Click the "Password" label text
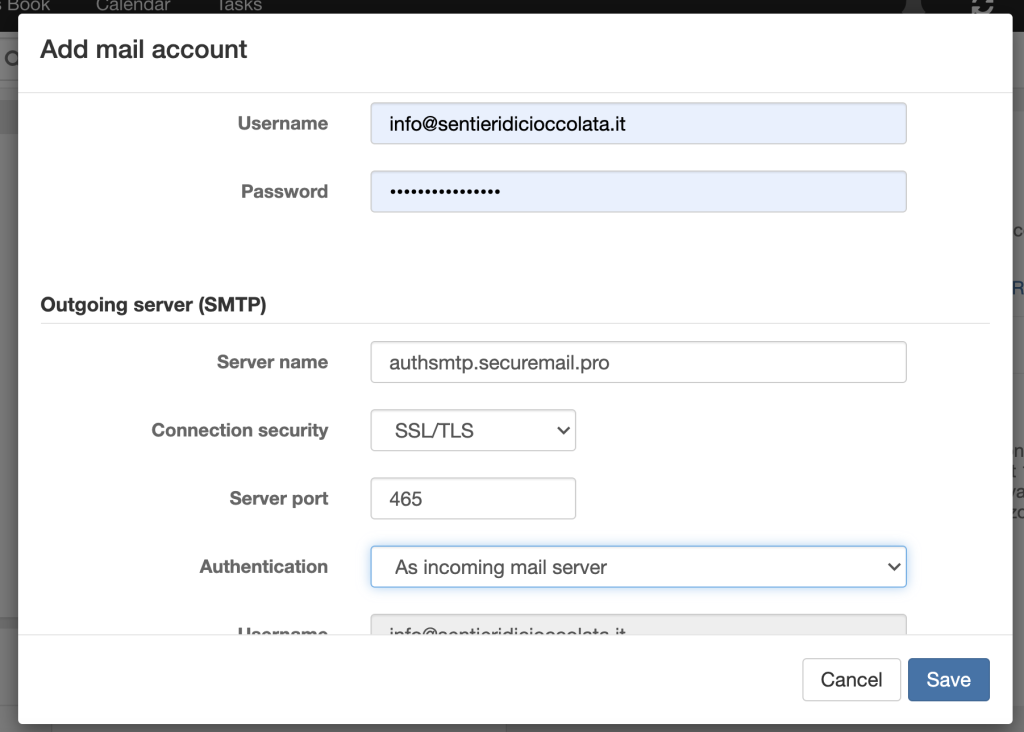This screenshot has width=1024, height=732. (284, 192)
